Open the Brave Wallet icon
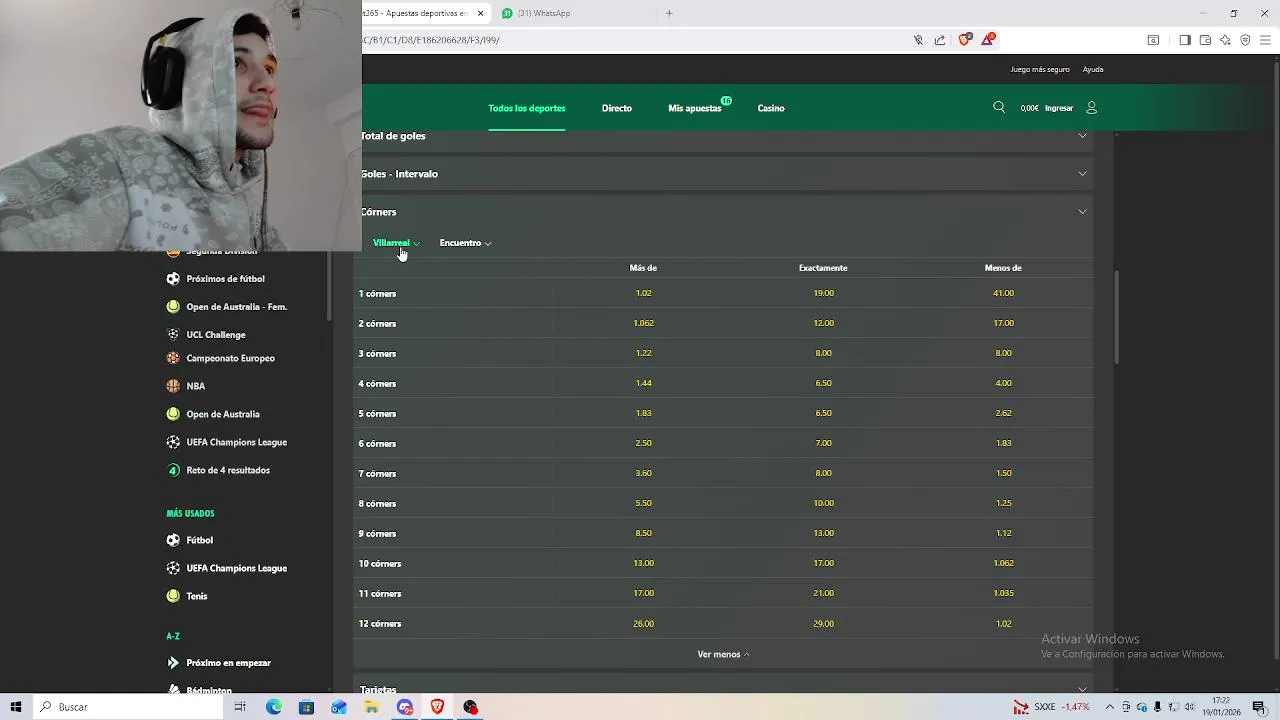This screenshot has width=1280, height=720. tap(1205, 40)
